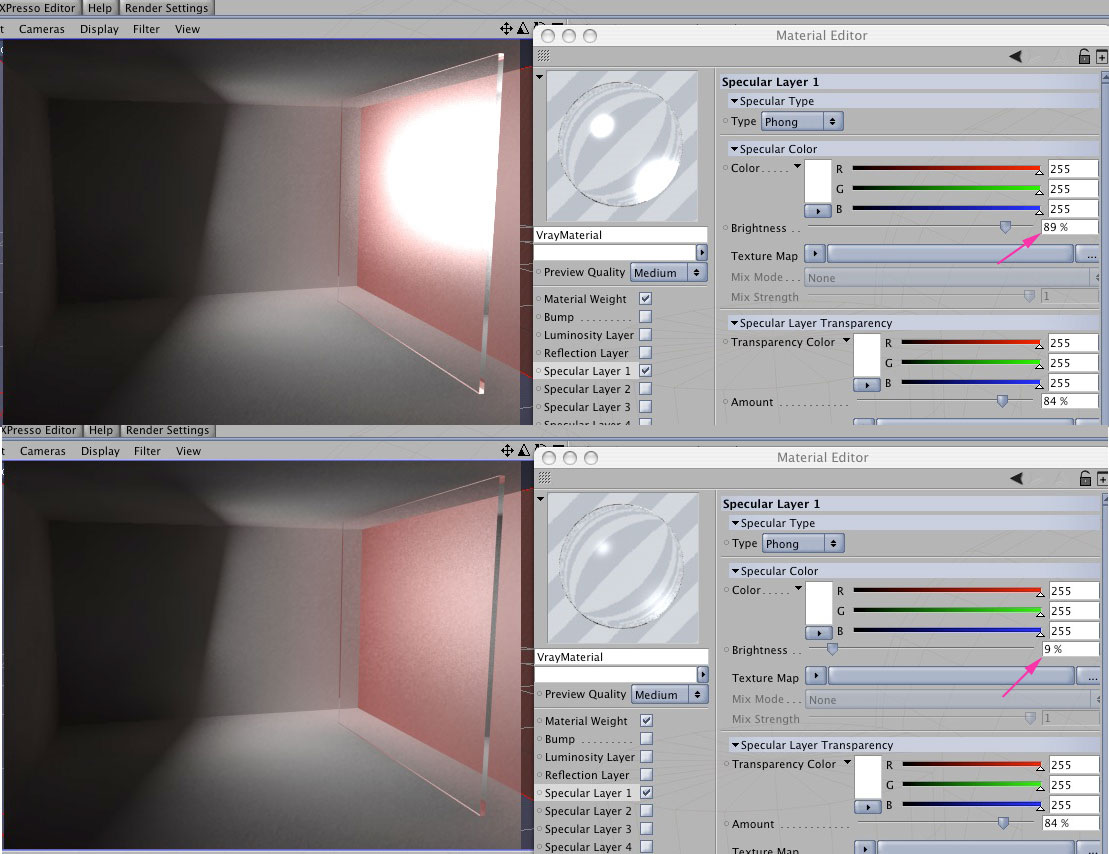The image size is (1109, 854).
Task: Open the XPresso Editor tab in the upper window
Action: pos(40,8)
